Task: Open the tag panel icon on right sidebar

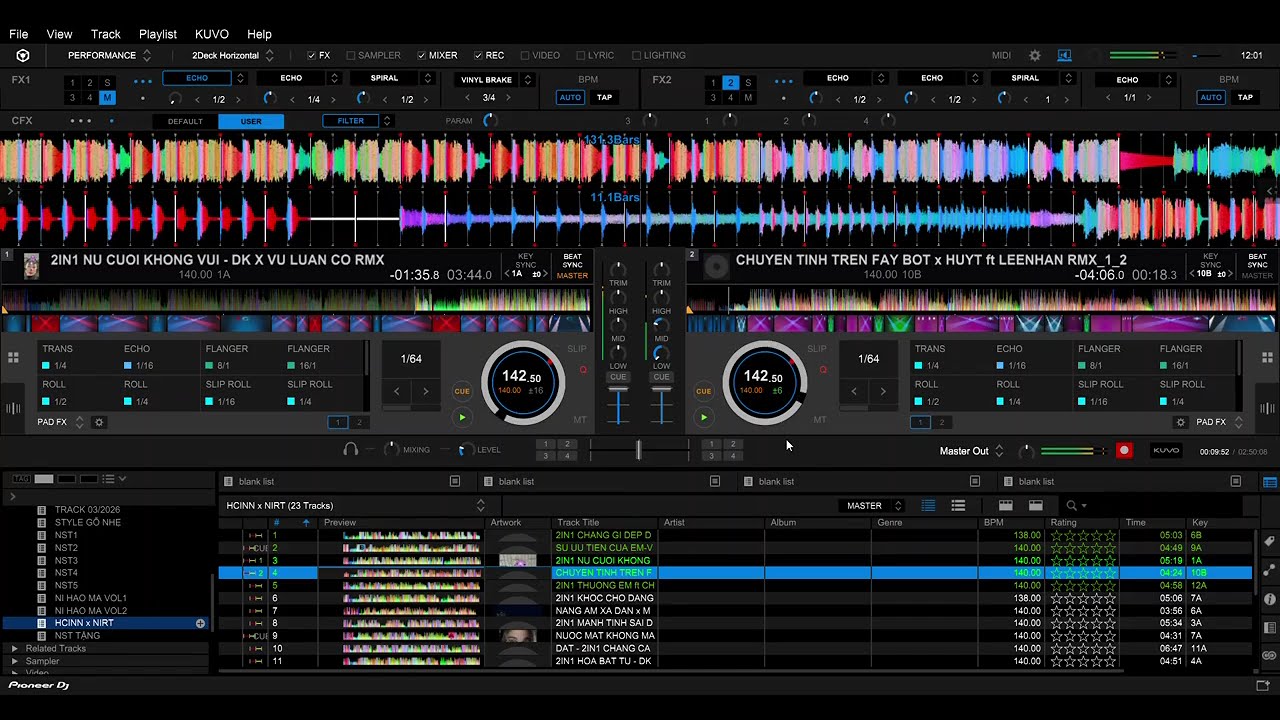Action: coord(1269,541)
